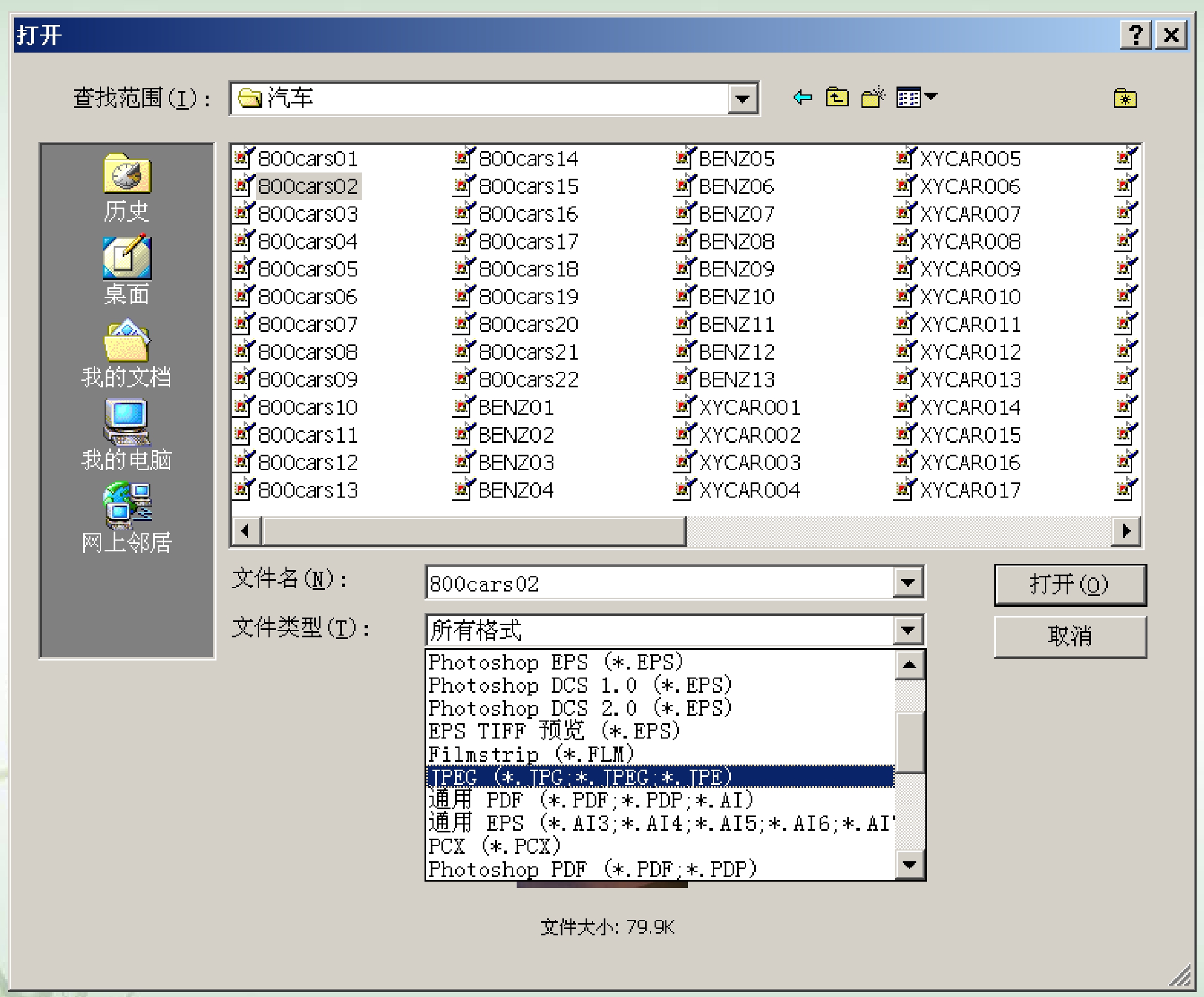Click the Back arrow navigation icon
This screenshot has width=1204, height=997.
pos(803,98)
